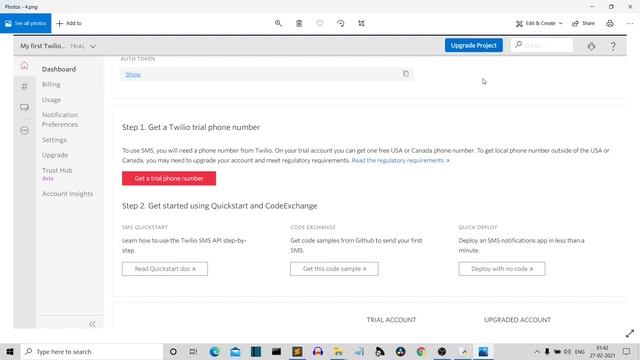Image resolution: width=640 pixels, height=360 pixels.
Task: Go to Settings in the sidebar
Action: point(54,140)
